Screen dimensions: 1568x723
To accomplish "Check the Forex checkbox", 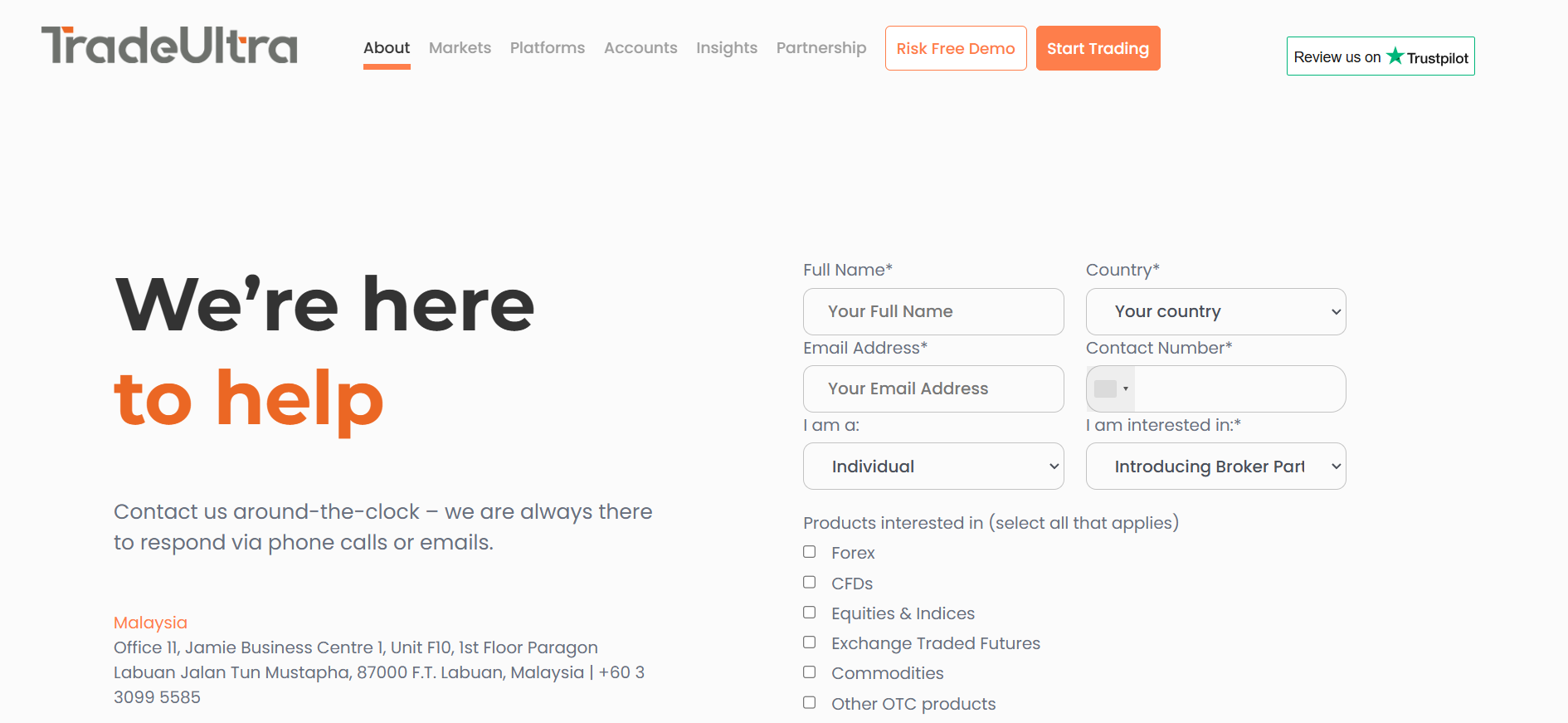I will coord(810,552).
